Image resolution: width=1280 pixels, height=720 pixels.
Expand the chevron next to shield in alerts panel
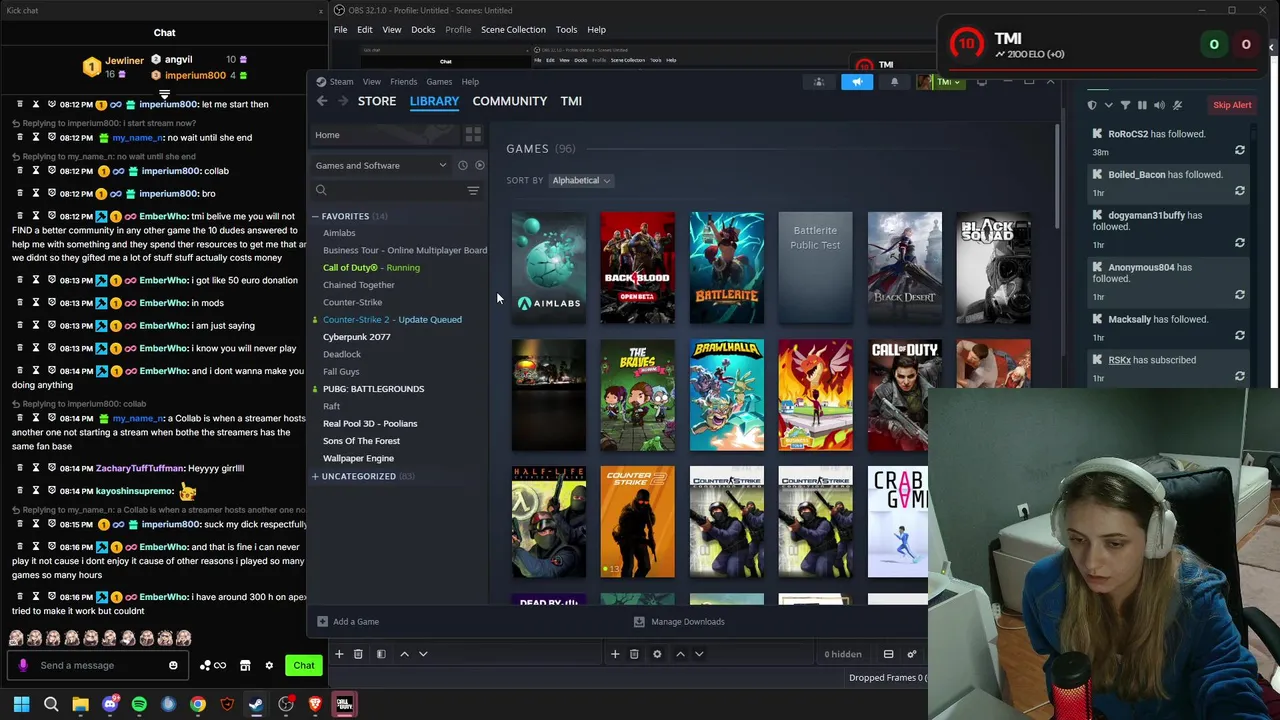1108,105
